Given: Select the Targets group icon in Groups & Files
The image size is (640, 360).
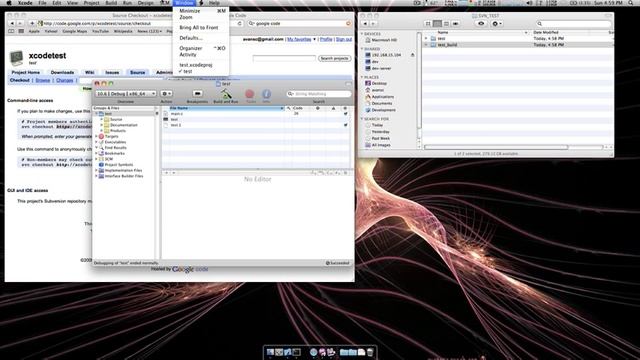Looking at the screenshot, I should pyautogui.click(x=102, y=136).
